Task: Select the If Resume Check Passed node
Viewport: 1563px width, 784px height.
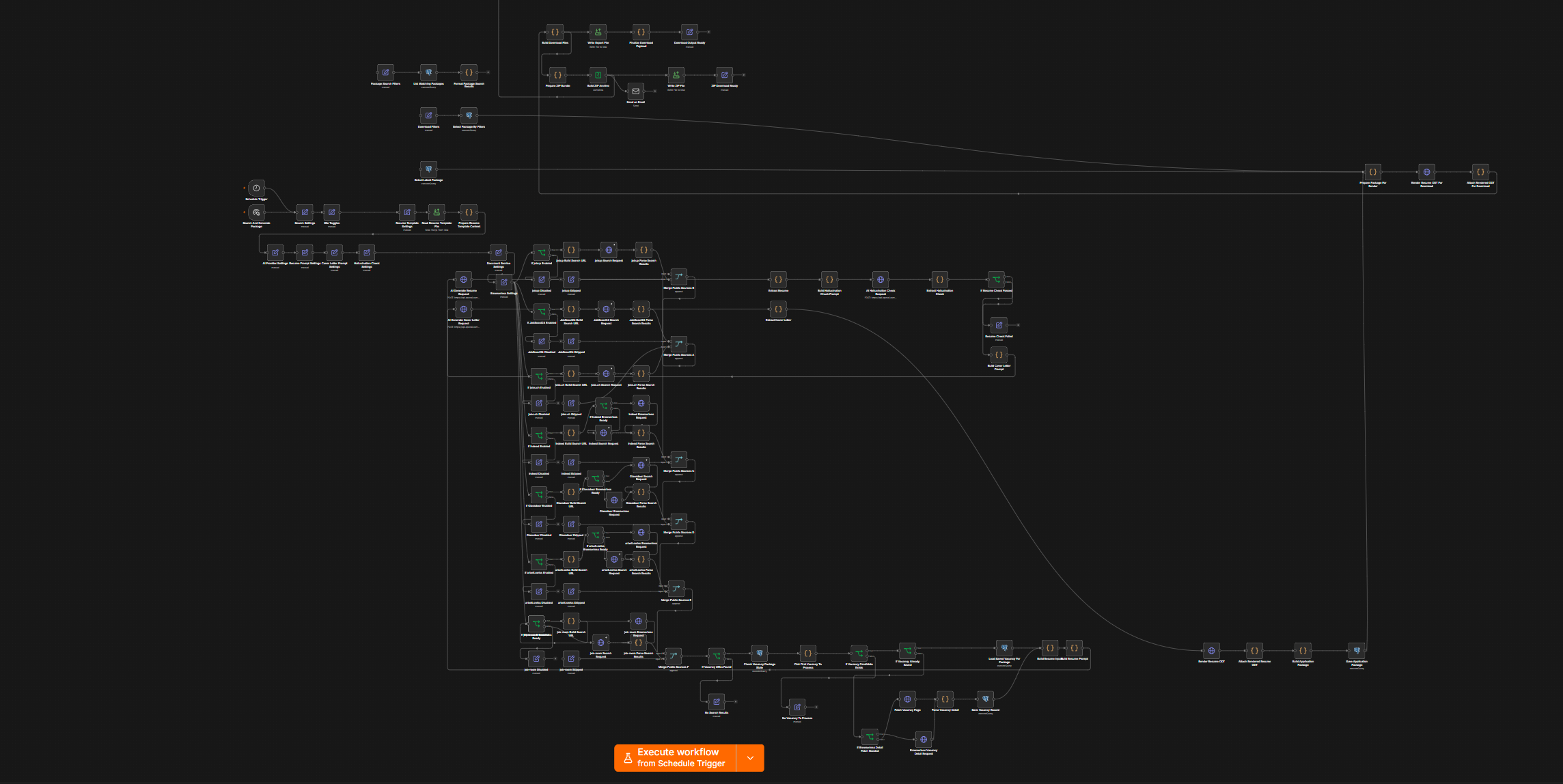Action: [996, 279]
